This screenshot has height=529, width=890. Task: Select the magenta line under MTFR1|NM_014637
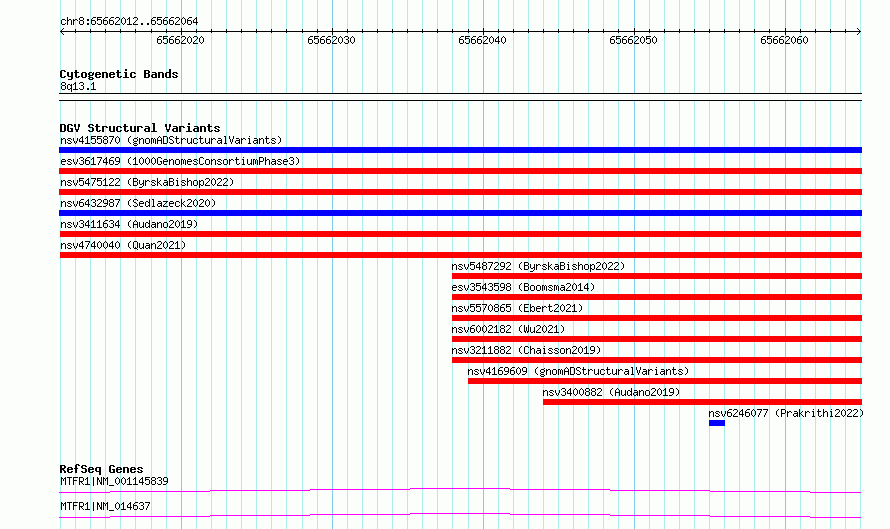(460, 515)
